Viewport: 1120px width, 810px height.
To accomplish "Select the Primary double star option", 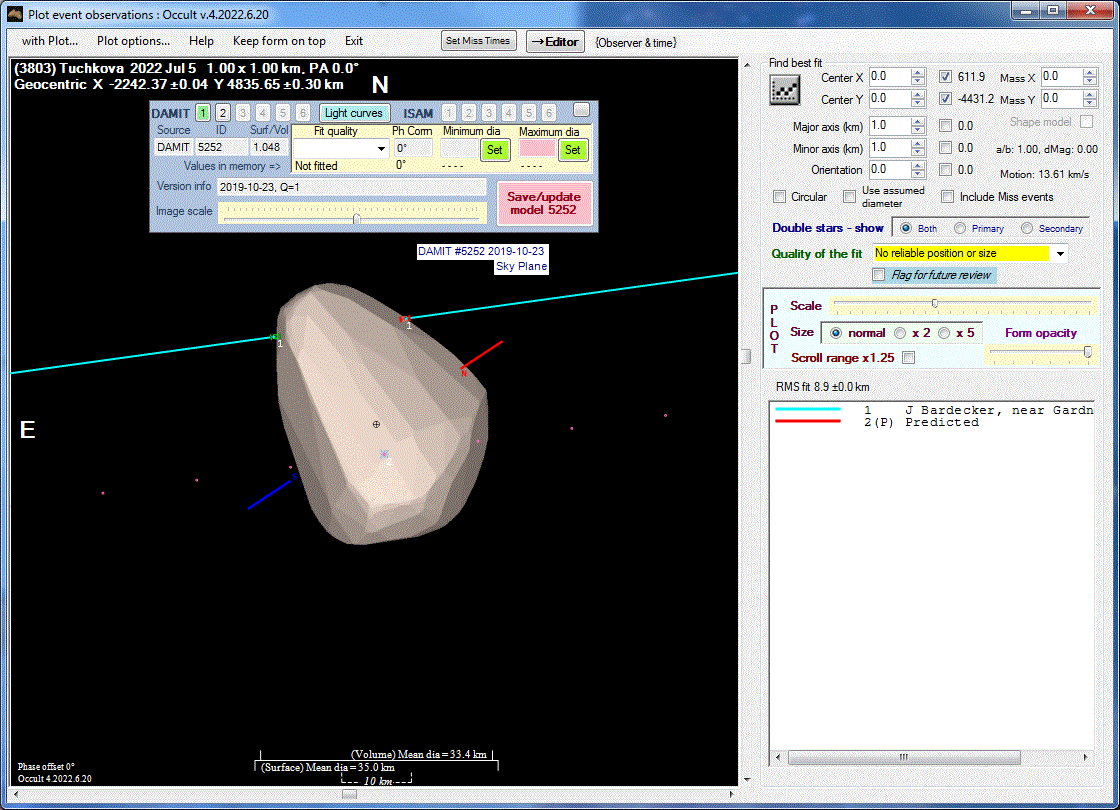I will click(x=961, y=228).
